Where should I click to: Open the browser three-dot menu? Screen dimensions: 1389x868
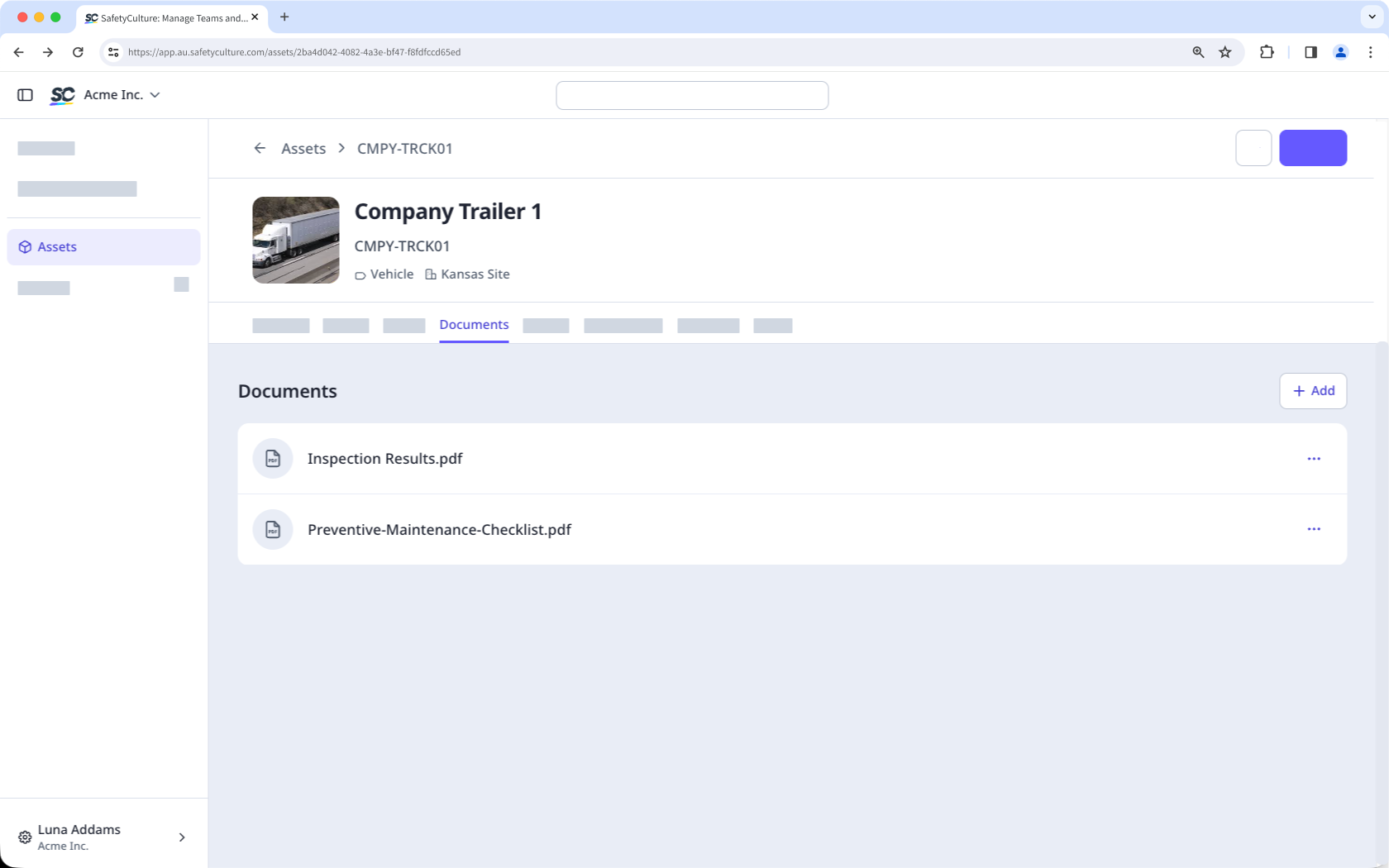pos(1371,52)
